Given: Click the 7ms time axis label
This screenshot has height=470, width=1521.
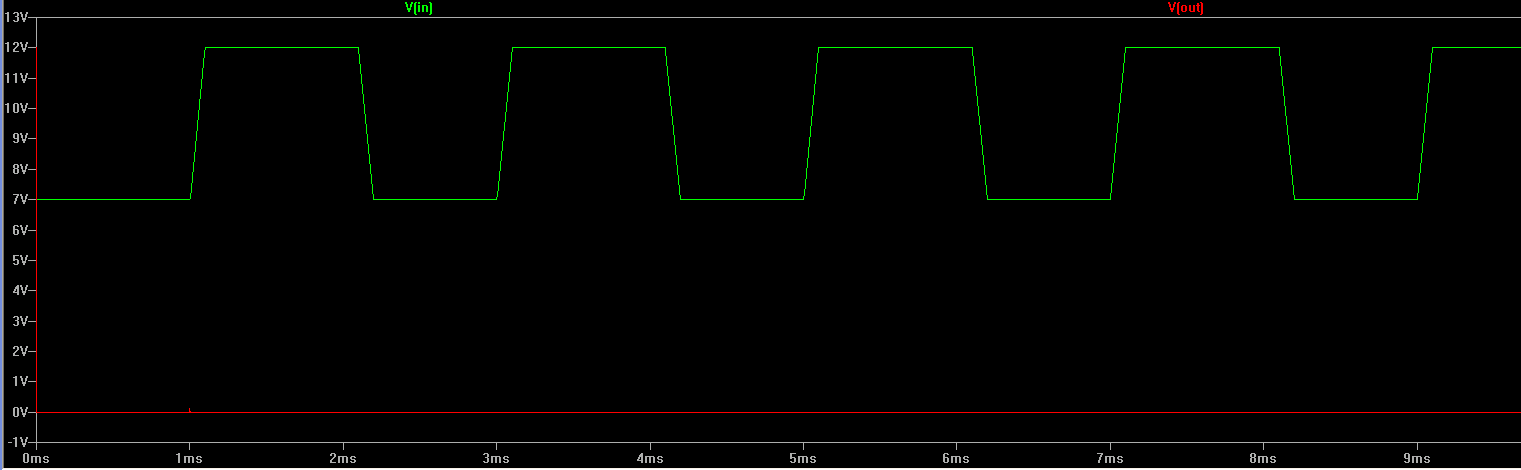Looking at the screenshot, I should pos(1110,460).
